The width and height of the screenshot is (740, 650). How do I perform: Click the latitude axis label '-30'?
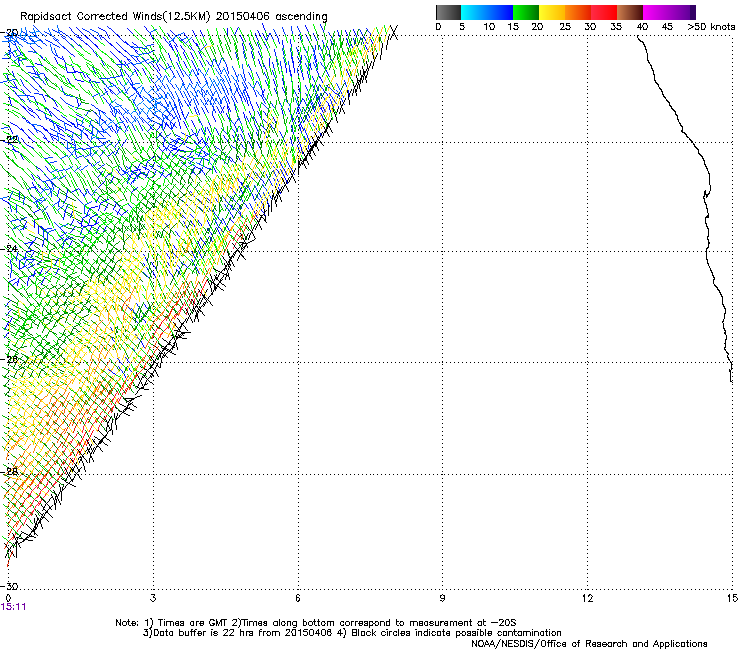pyautogui.click(x=10, y=586)
